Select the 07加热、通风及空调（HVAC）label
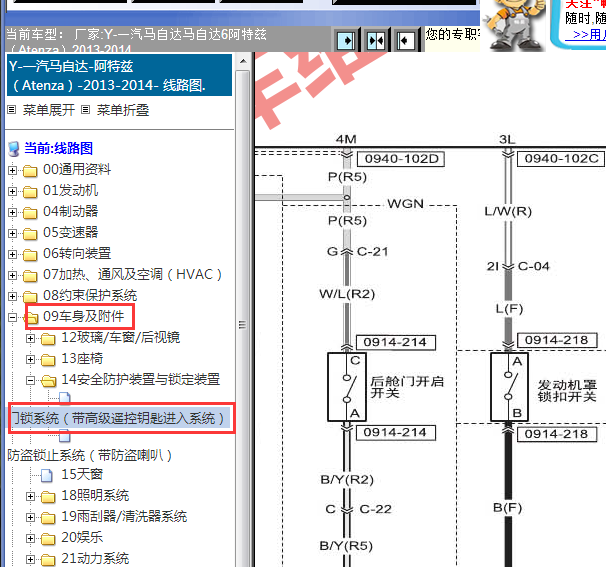The image size is (606, 567). [x=133, y=274]
